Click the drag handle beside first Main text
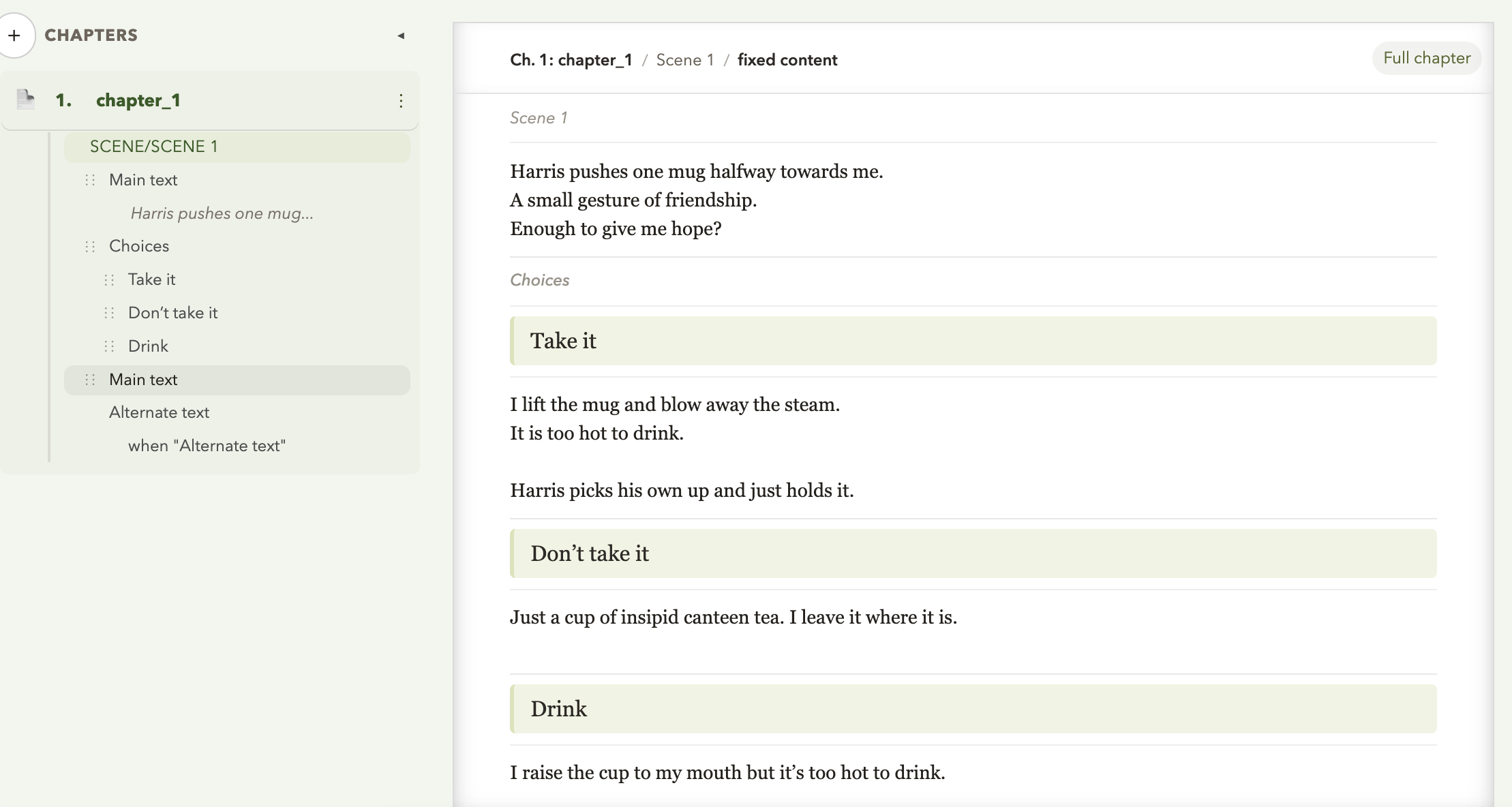 point(90,180)
